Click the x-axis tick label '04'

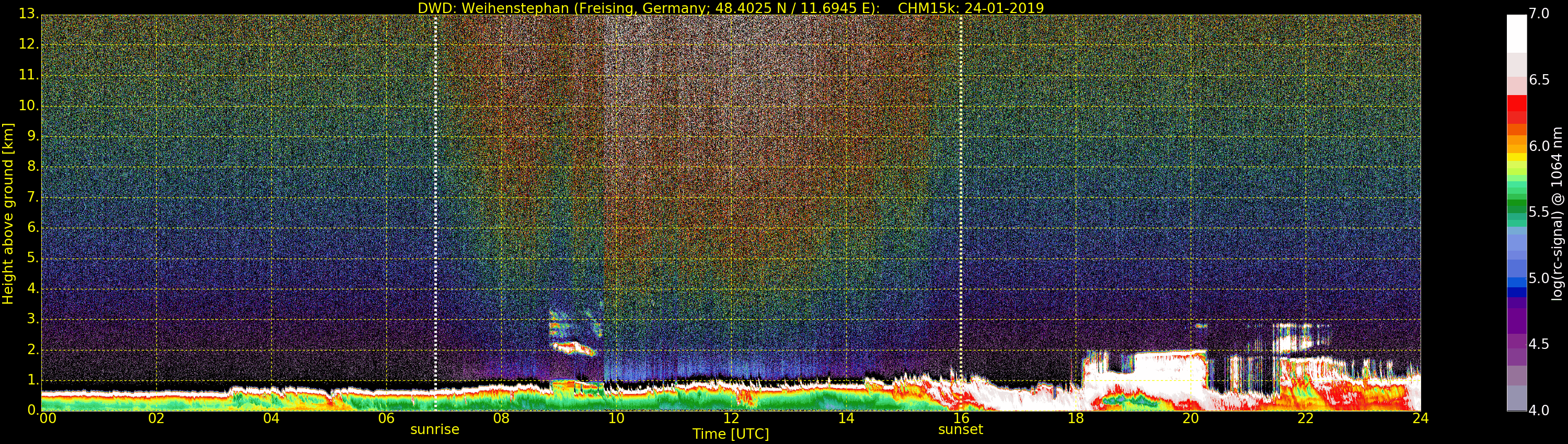(271, 418)
